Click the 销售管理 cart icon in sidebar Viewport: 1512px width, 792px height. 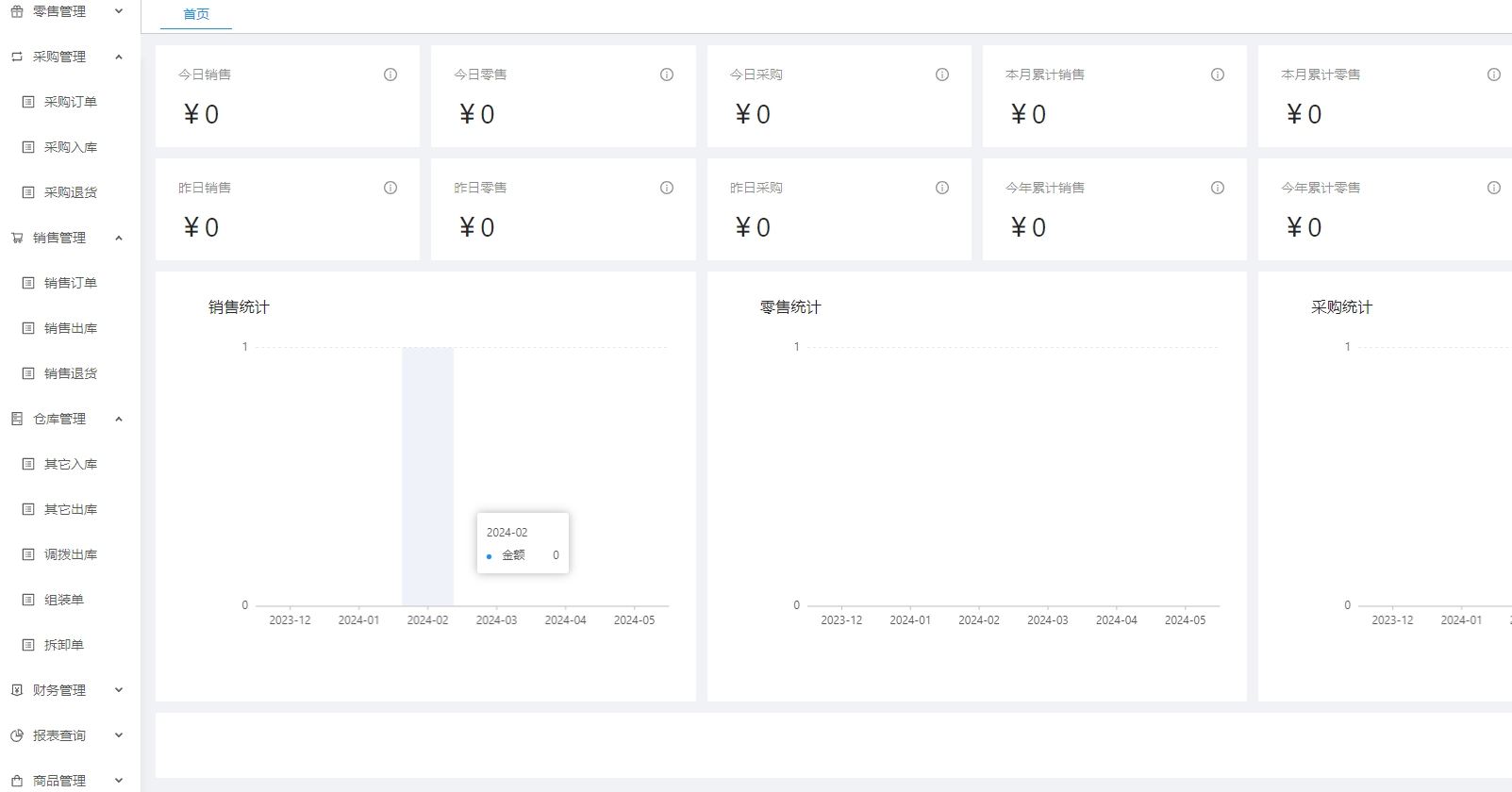tap(17, 238)
